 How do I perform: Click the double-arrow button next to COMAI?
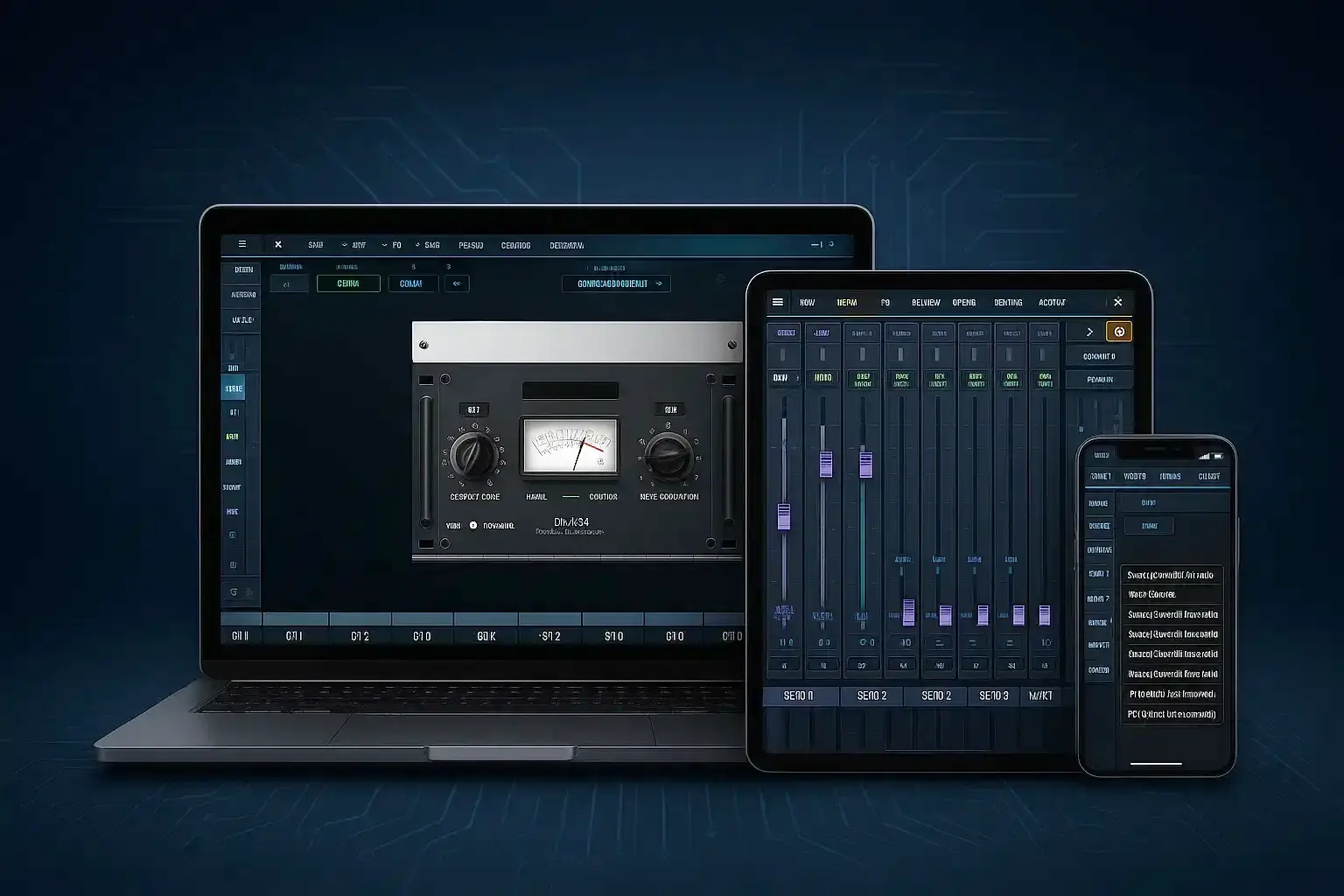click(x=457, y=283)
